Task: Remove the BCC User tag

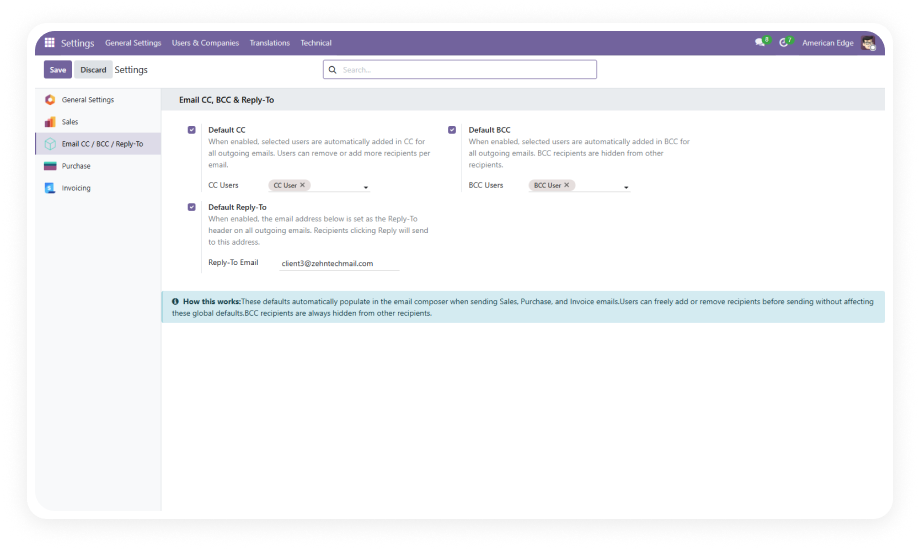Action: [x=567, y=185]
